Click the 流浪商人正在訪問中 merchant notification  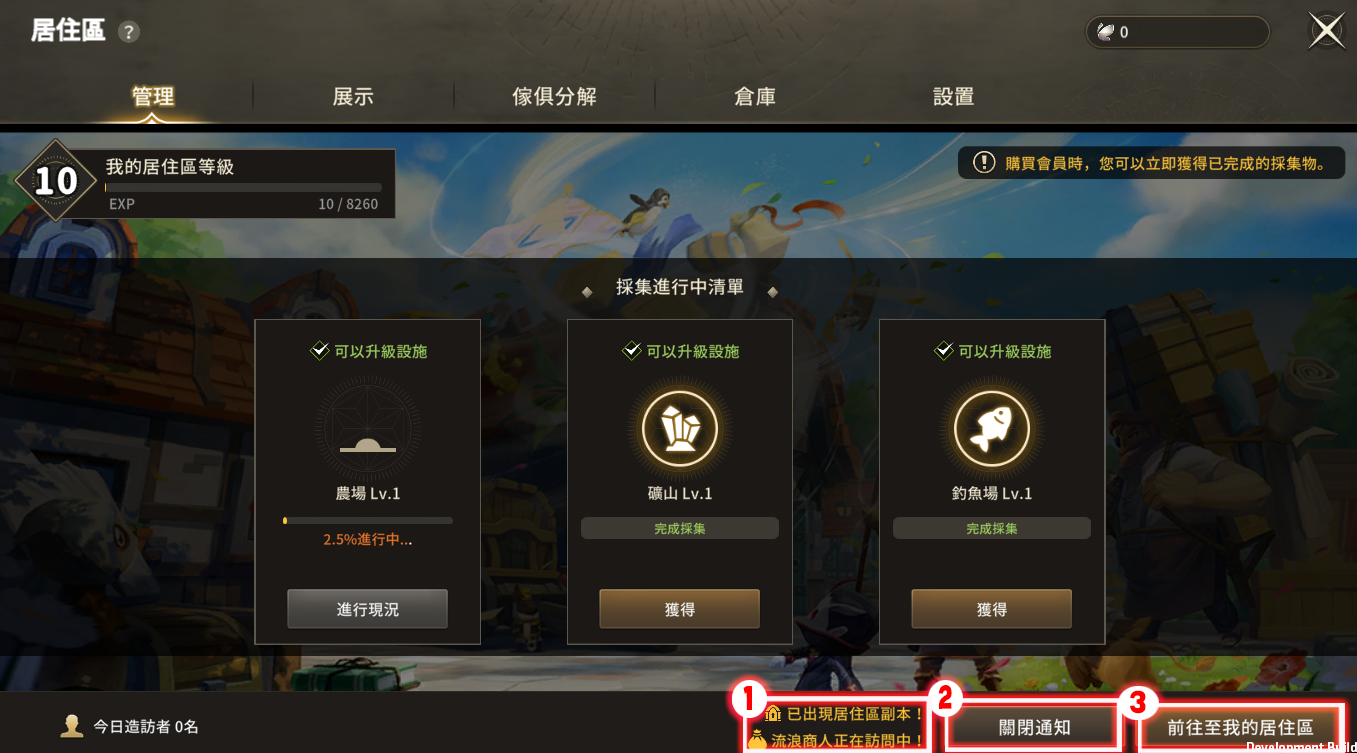[x=835, y=741]
